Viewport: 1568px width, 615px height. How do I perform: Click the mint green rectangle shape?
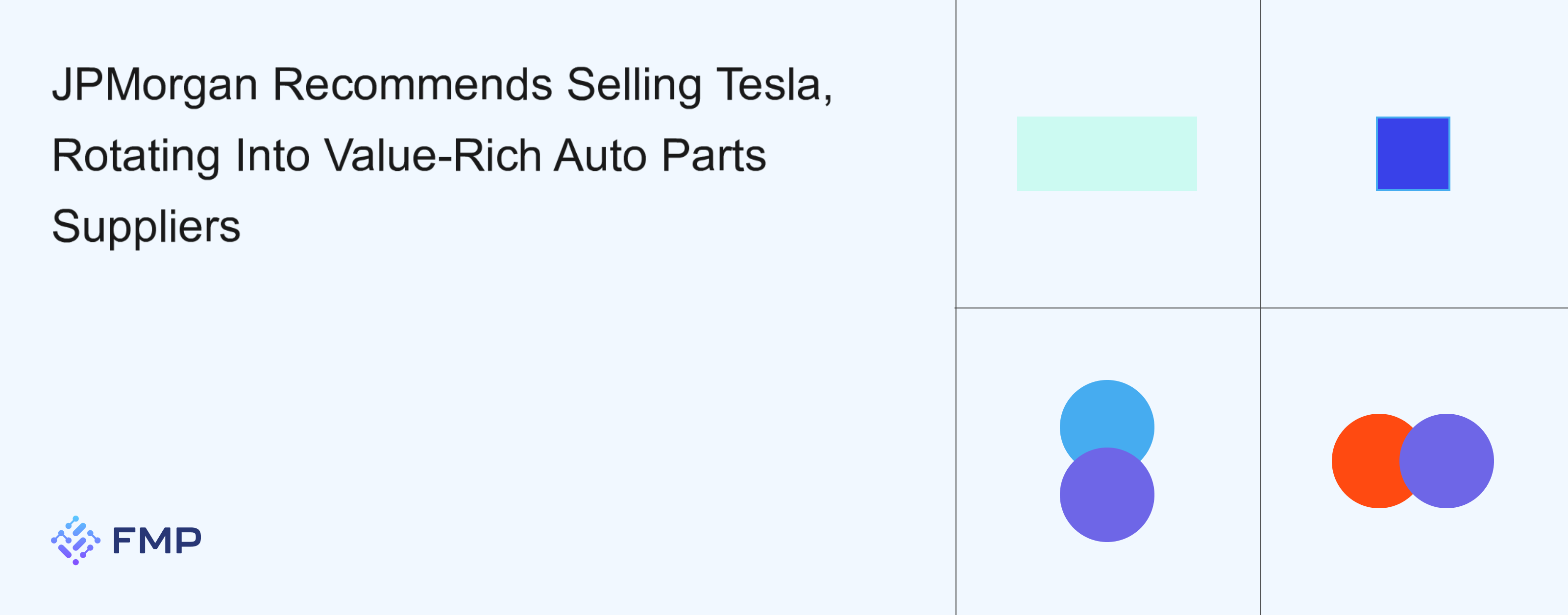1106,153
